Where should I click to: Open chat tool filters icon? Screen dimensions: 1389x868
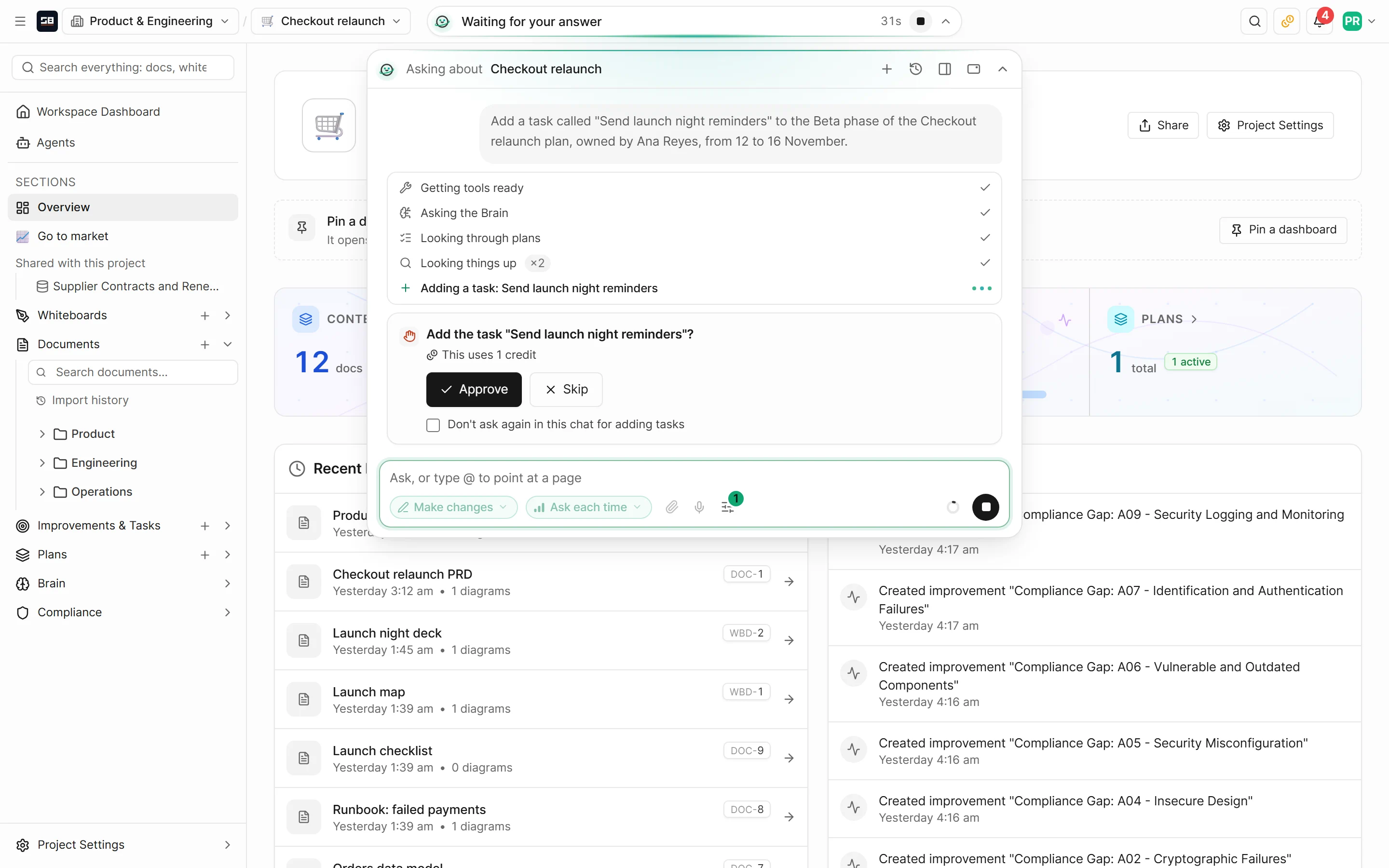pos(728,507)
